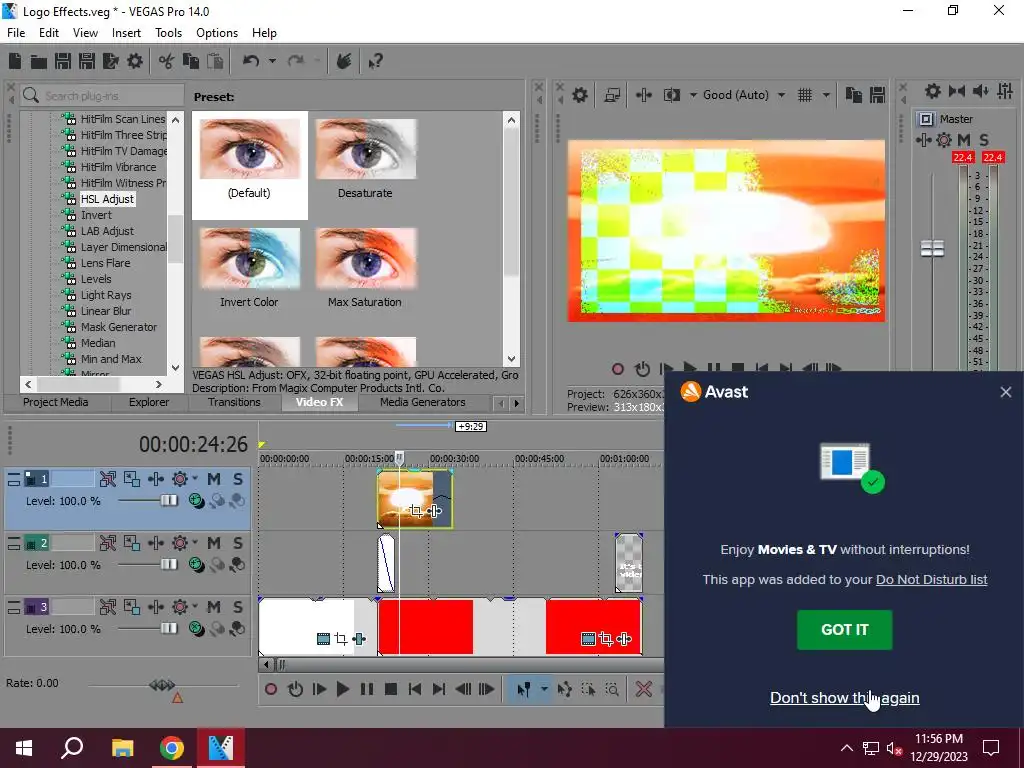Open the track 1 Track FX dropdown arrow
This screenshot has width=1024, height=768.
(194, 479)
